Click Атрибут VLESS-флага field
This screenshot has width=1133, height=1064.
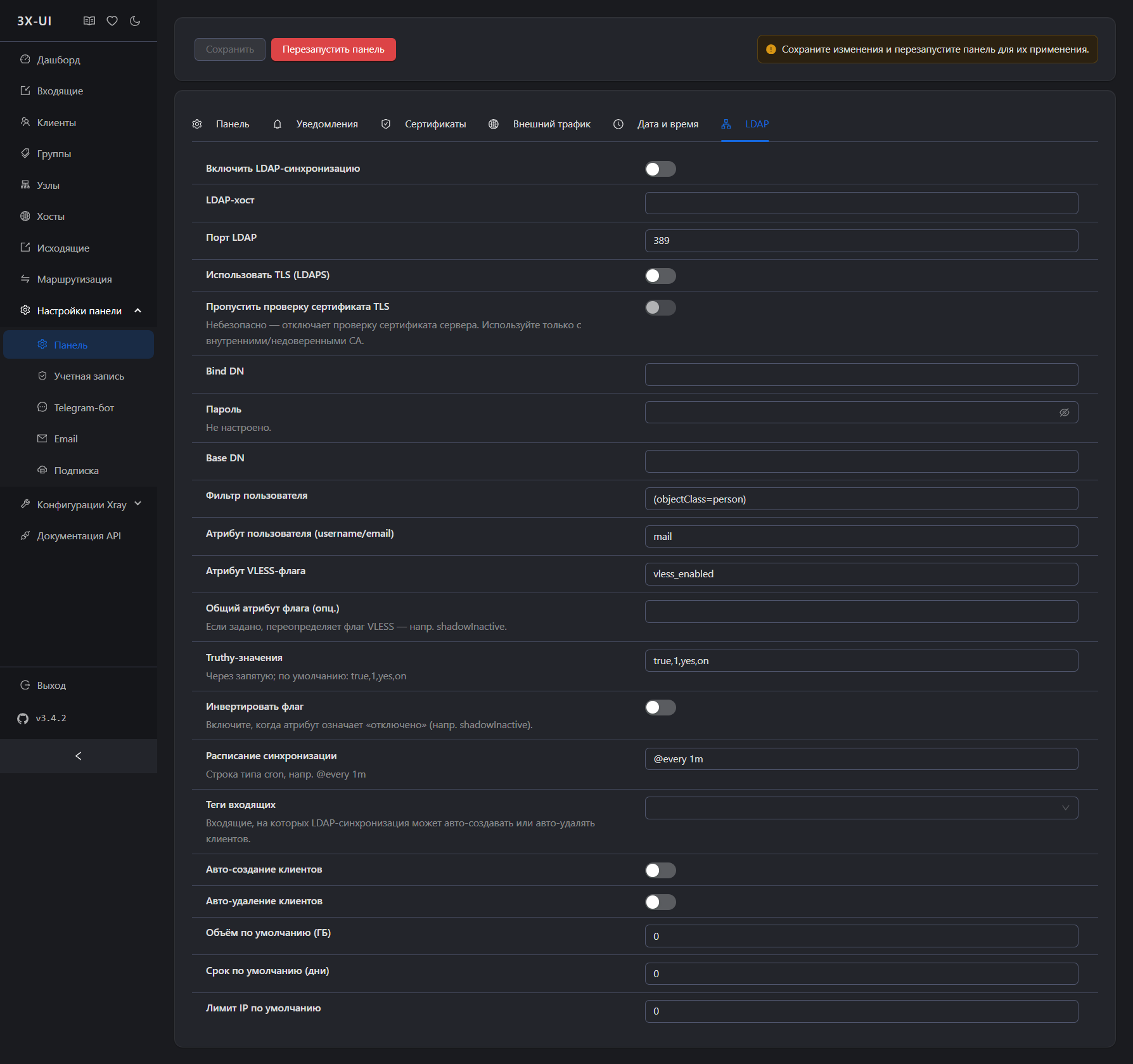click(862, 574)
